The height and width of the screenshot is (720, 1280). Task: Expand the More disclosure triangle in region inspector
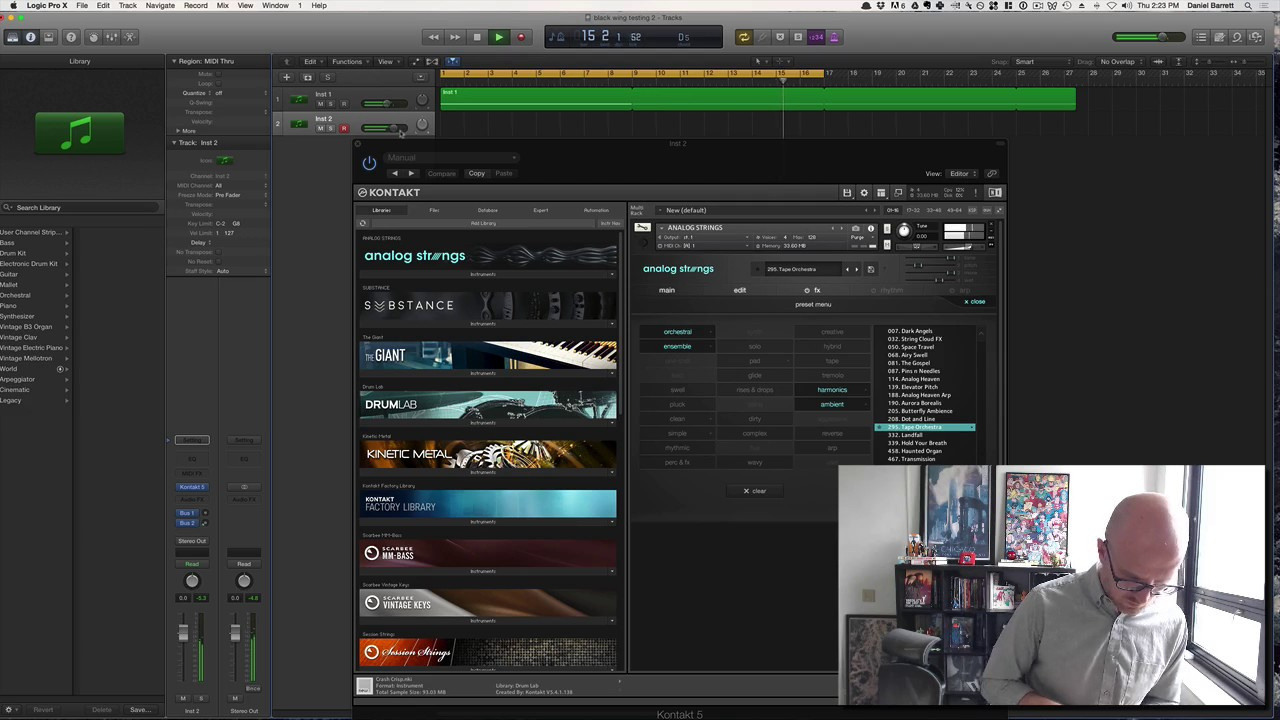[x=178, y=131]
